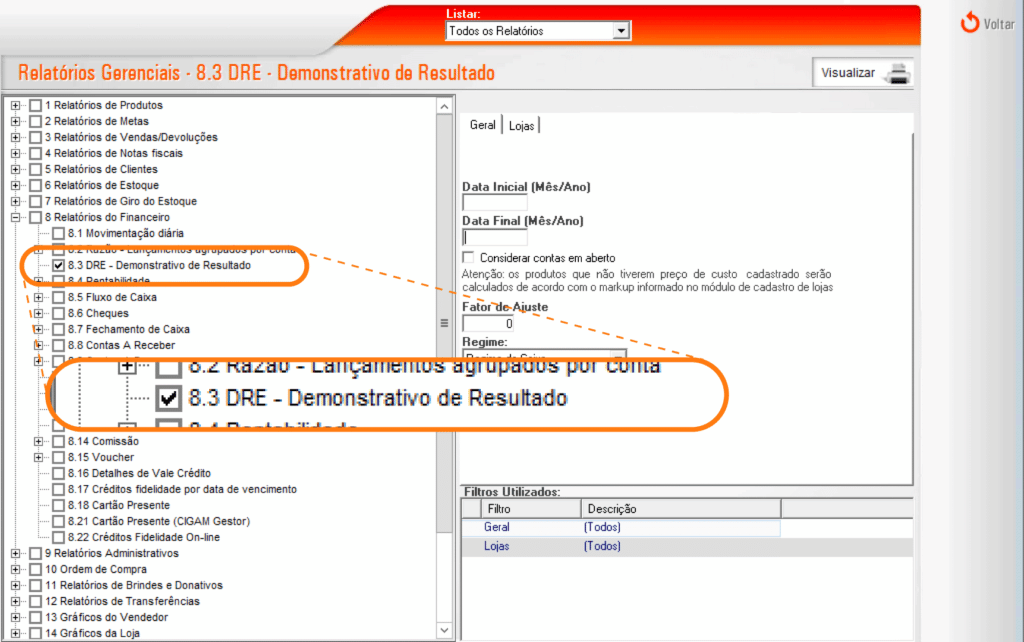Expand 8.6 Cheques node
The image size is (1024, 642).
(39, 313)
